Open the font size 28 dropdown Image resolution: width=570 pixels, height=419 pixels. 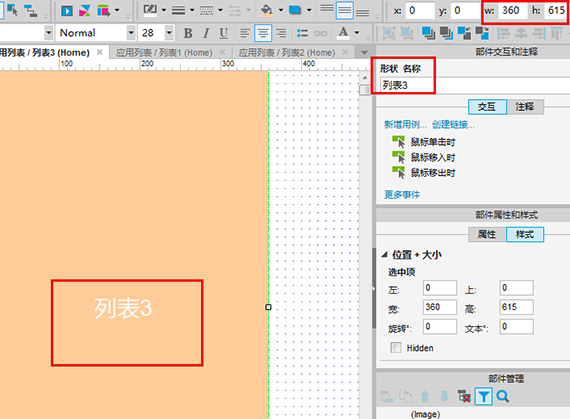169,33
